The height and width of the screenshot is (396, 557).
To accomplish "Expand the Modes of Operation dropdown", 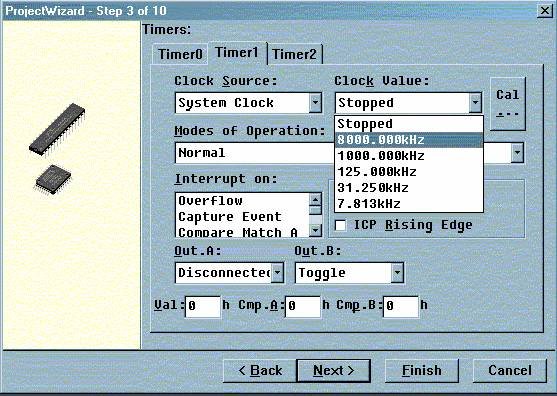I will [517, 153].
